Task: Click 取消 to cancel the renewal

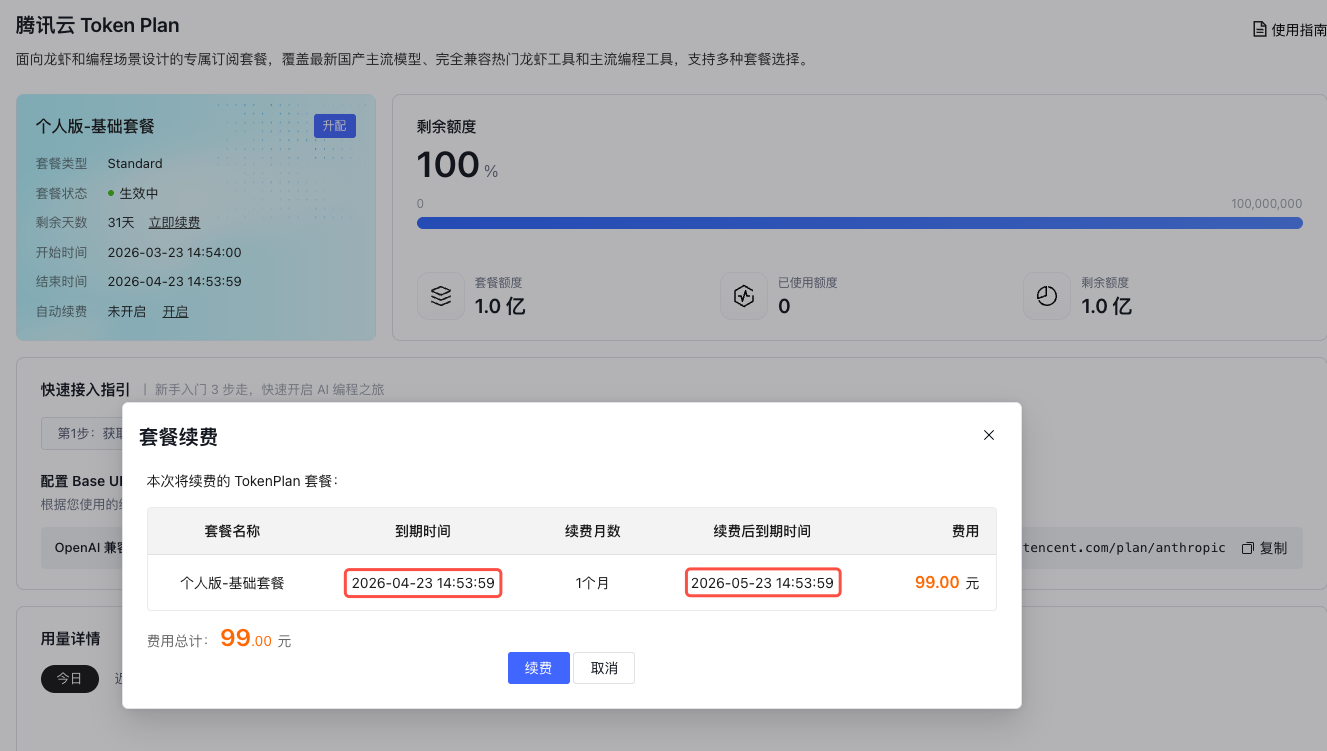Action: (x=604, y=668)
